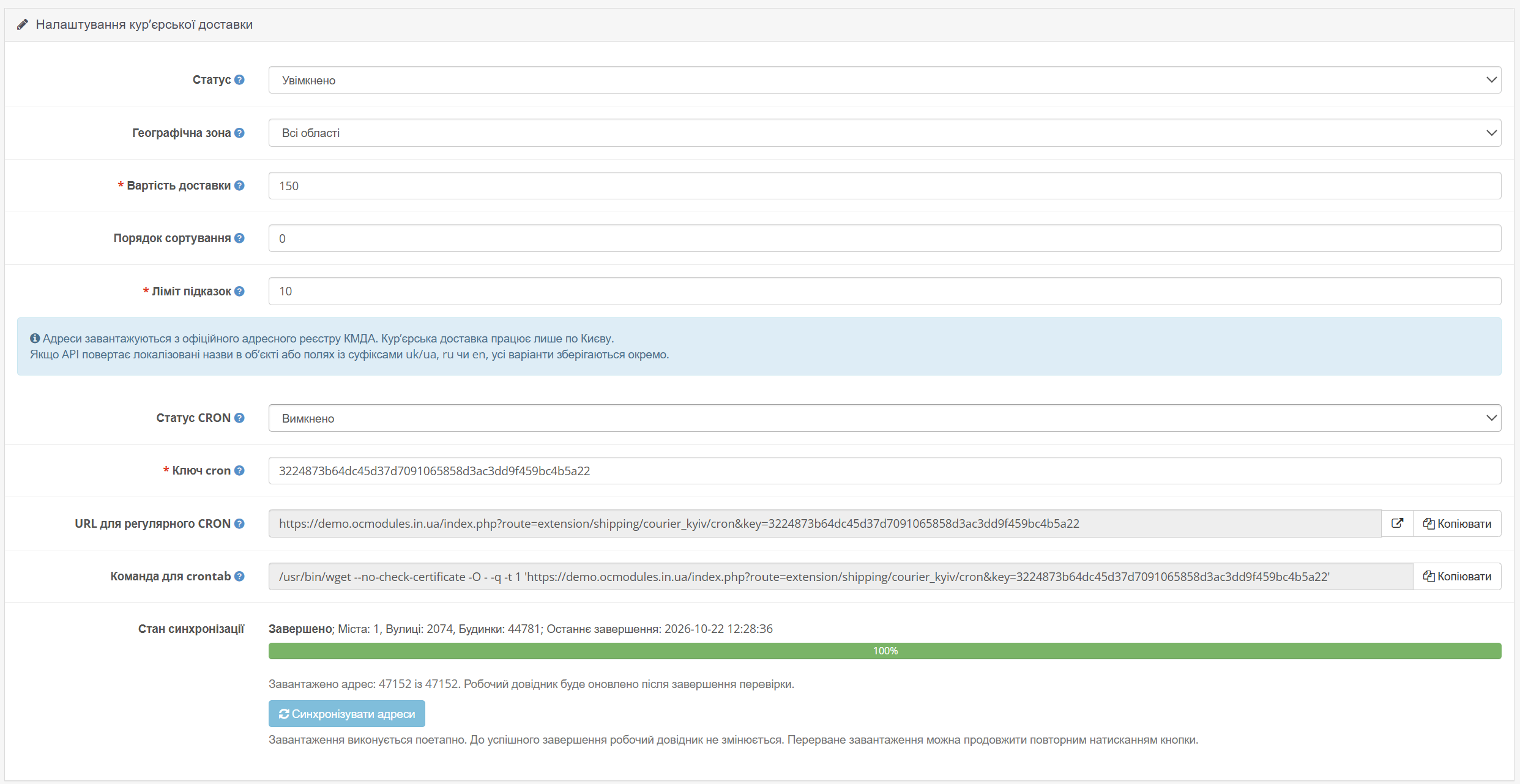The width and height of the screenshot is (1520, 784).
Task: Click the help icon next to Ключ cron
Action: 239,470
